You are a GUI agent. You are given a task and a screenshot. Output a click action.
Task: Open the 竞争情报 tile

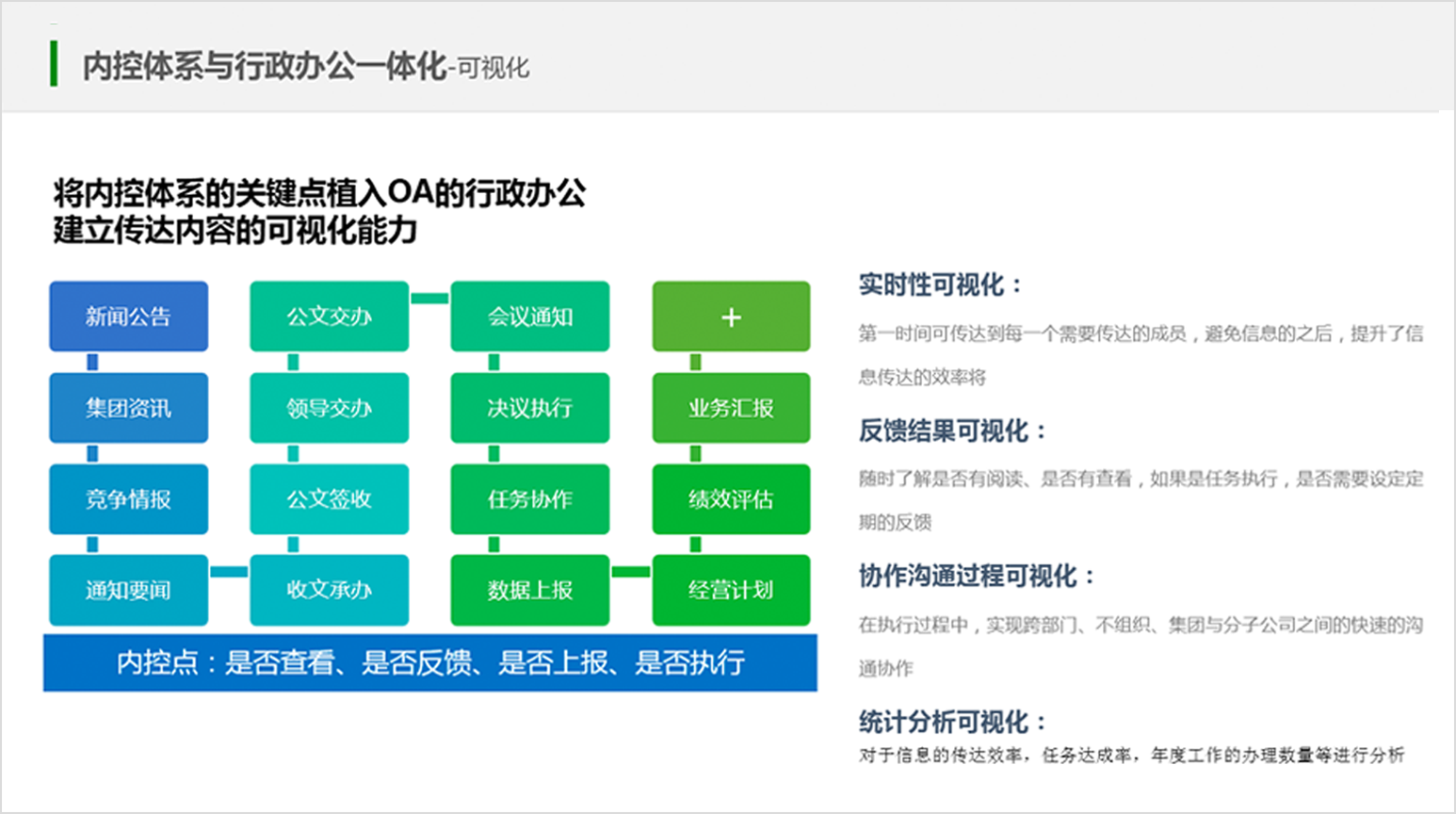[x=128, y=499]
